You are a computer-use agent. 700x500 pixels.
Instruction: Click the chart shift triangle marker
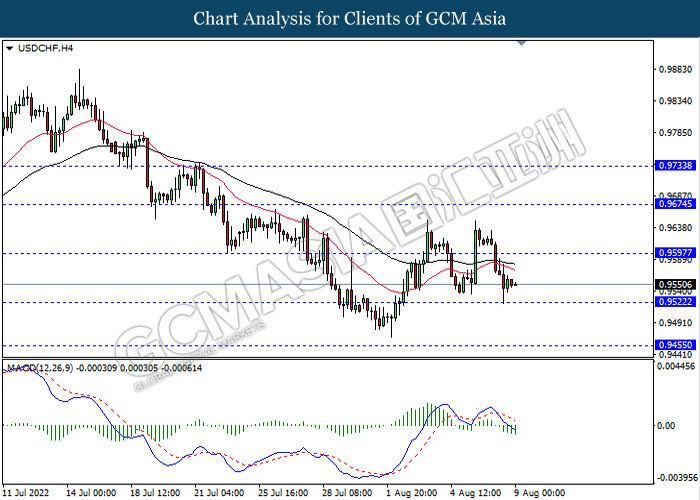click(521, 43)
